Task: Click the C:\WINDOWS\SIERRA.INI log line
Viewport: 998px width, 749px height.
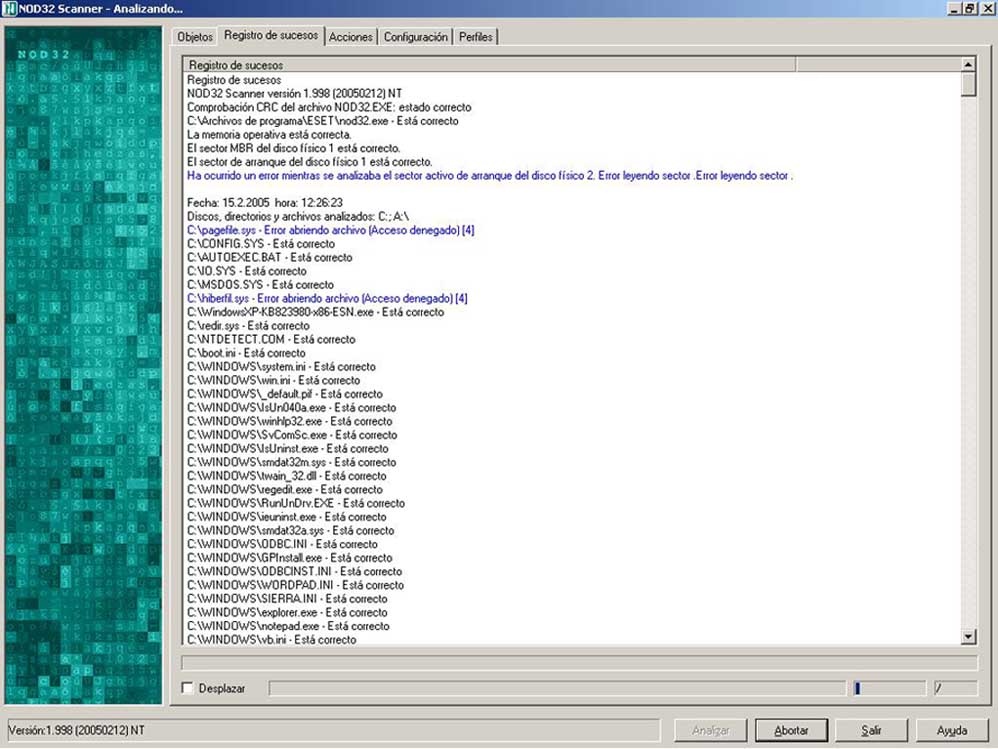Action: (287, 599)
